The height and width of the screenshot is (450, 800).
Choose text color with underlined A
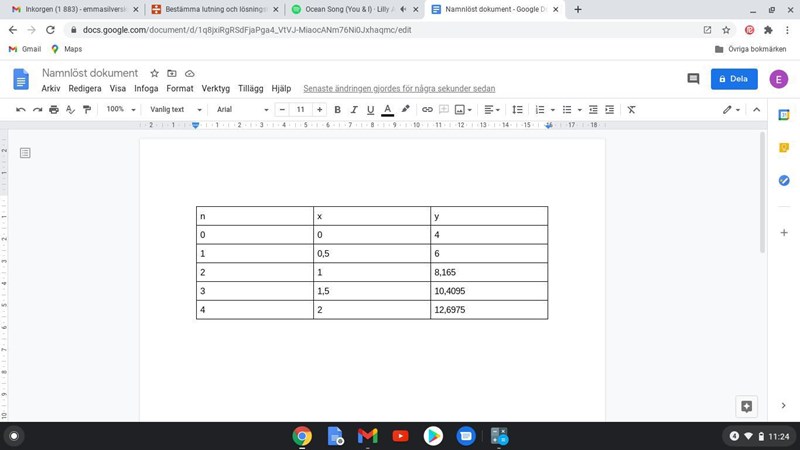click(x=387, y=109)
